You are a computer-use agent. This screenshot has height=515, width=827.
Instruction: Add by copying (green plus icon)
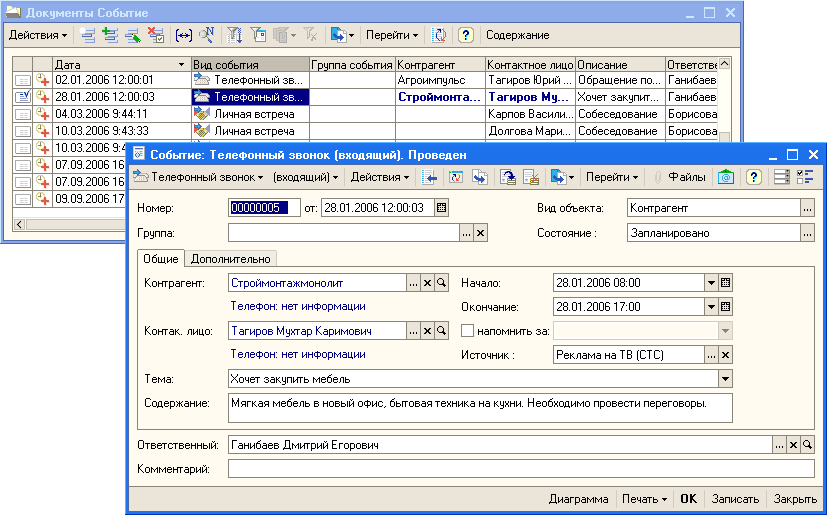pos(110,35)
